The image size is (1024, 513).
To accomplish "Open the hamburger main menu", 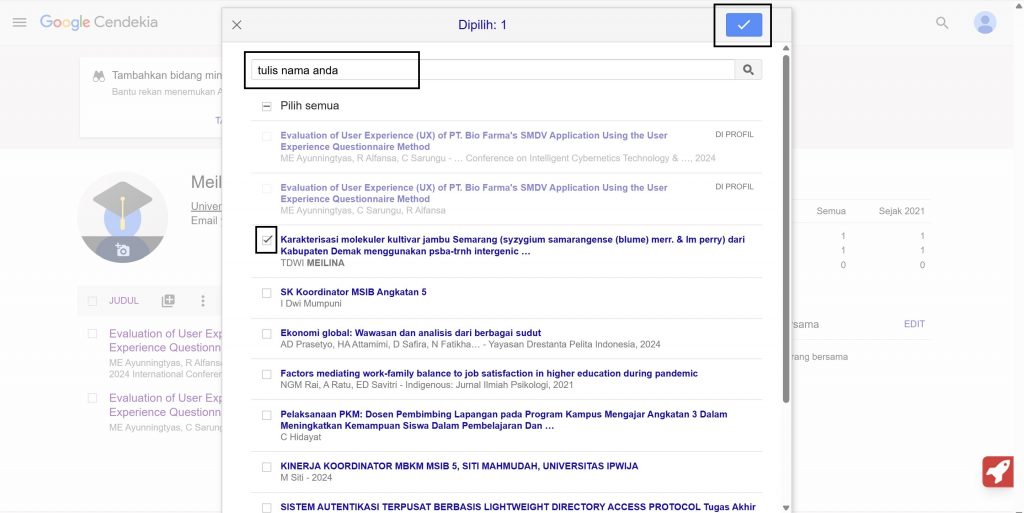I will (20, 22).
